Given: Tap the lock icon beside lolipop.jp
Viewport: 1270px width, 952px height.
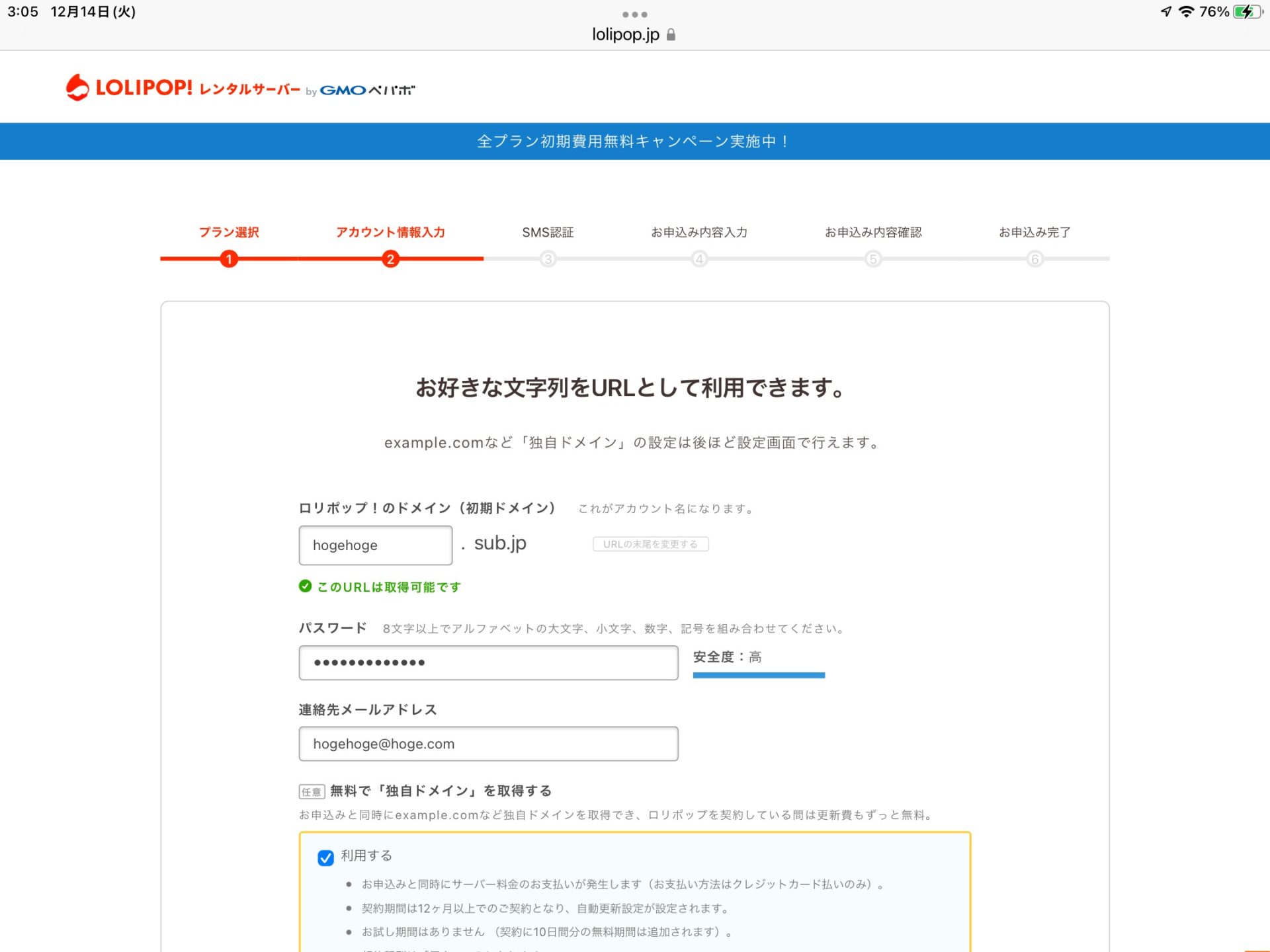Looking at the screenshot, I should (x=671, y=35).
